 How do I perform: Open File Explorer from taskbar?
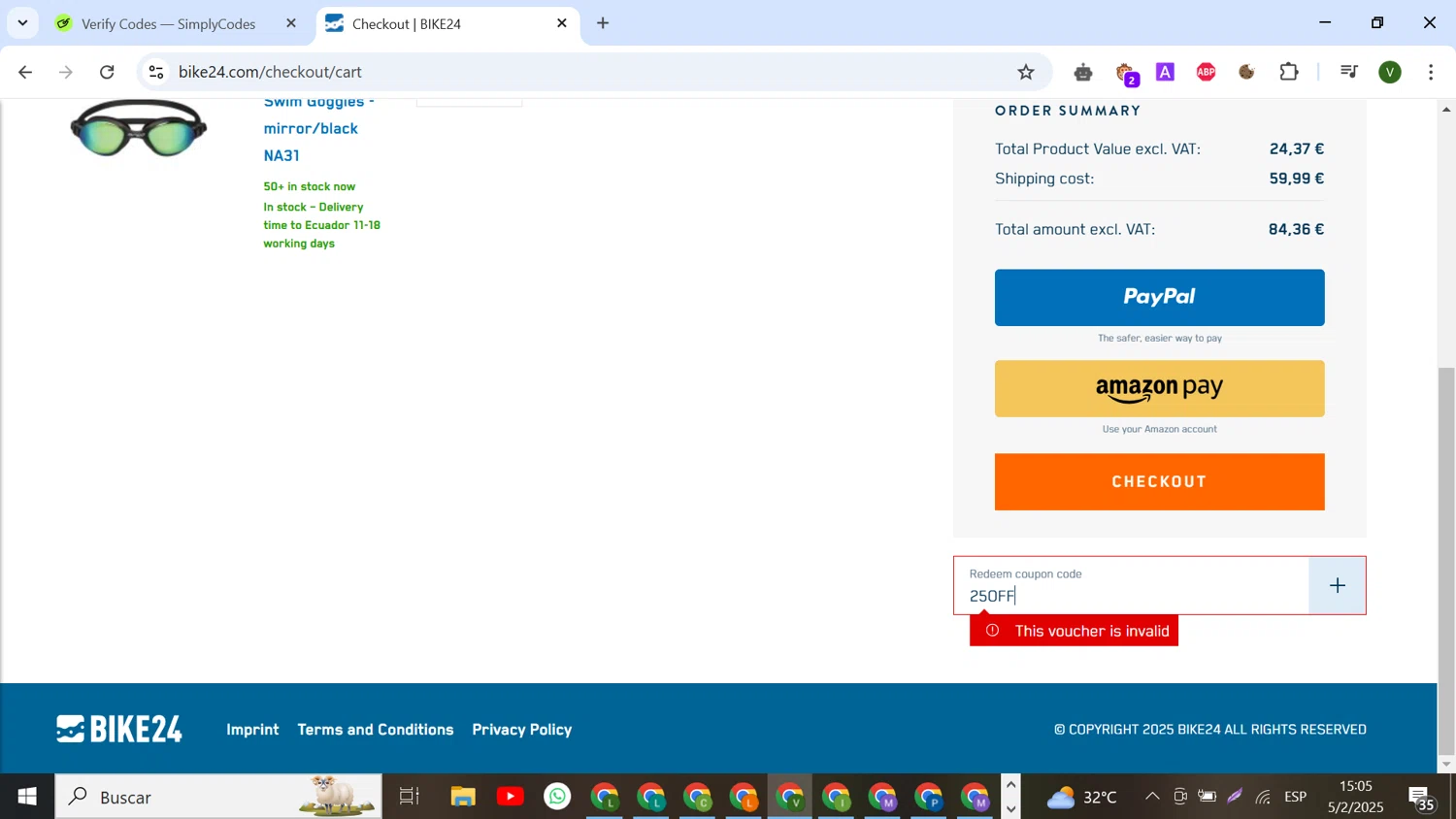coord(463,797)
